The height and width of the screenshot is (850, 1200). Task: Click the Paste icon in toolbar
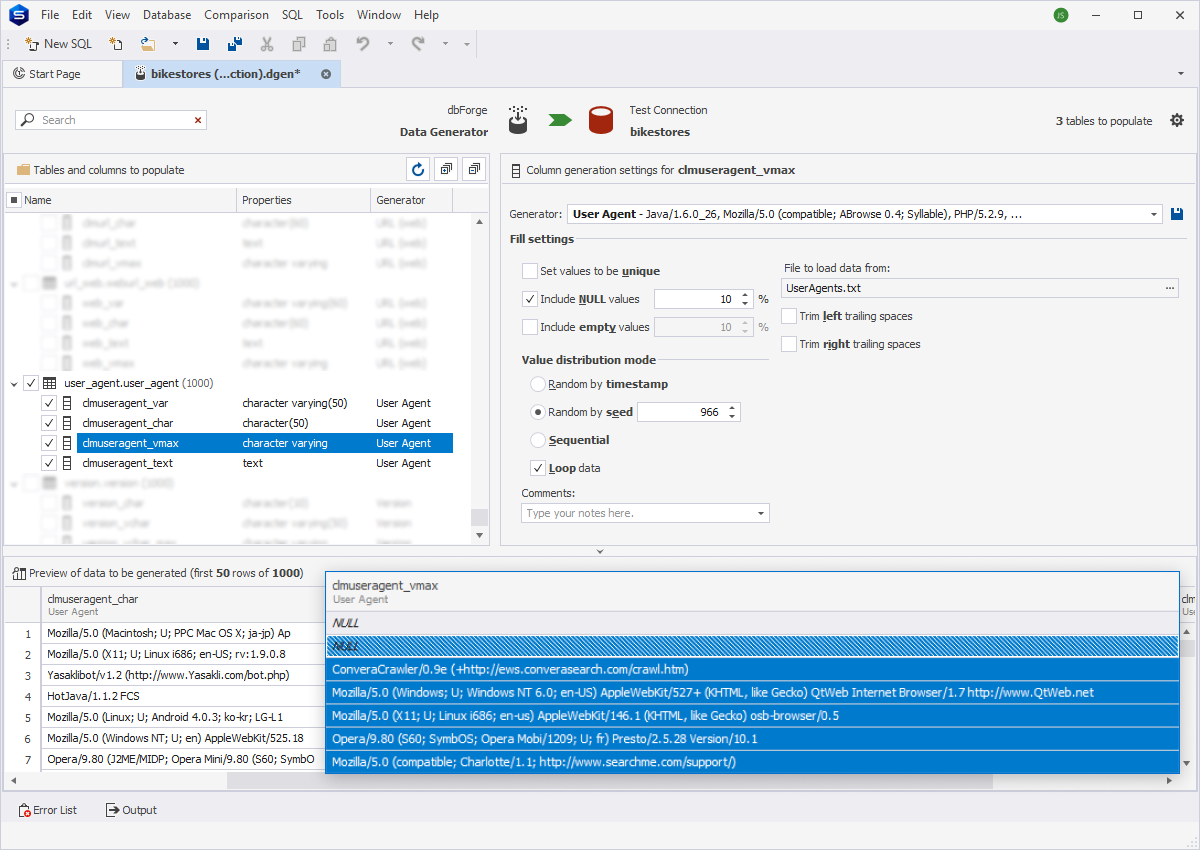[x=330, y=44]
